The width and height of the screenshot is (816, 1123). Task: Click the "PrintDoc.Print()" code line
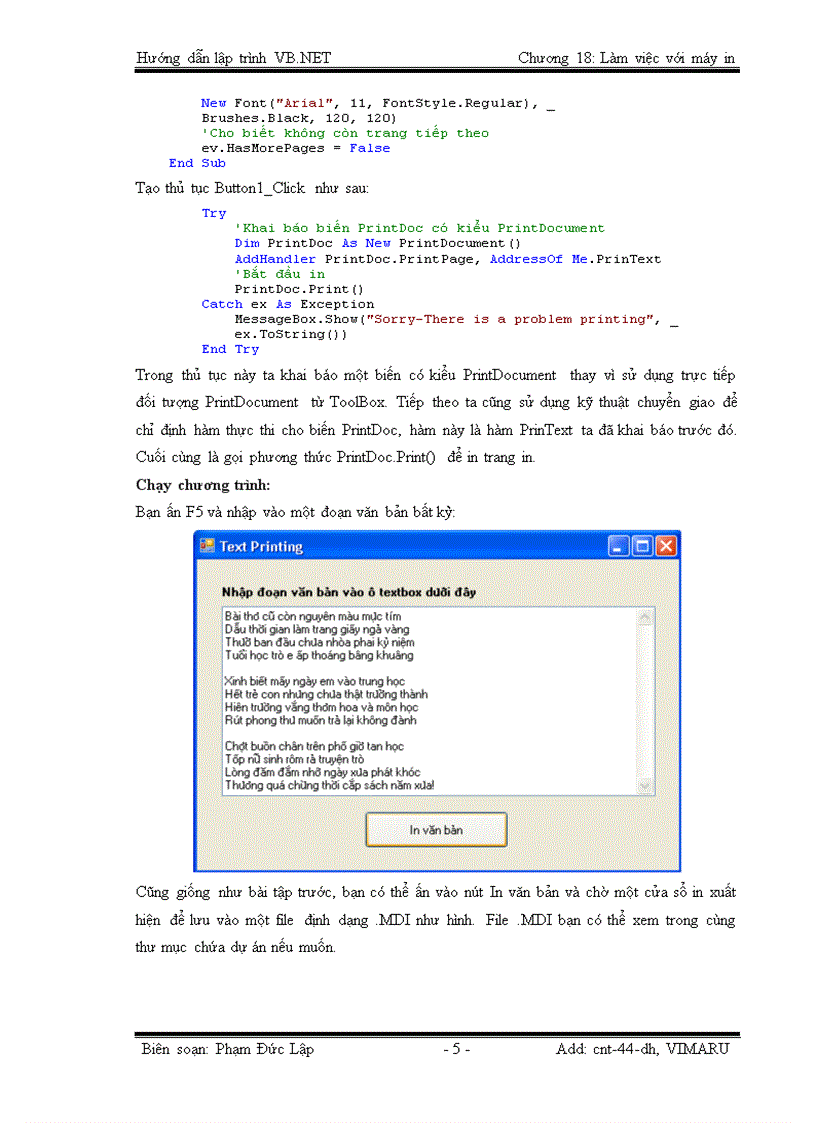(285, 289)
